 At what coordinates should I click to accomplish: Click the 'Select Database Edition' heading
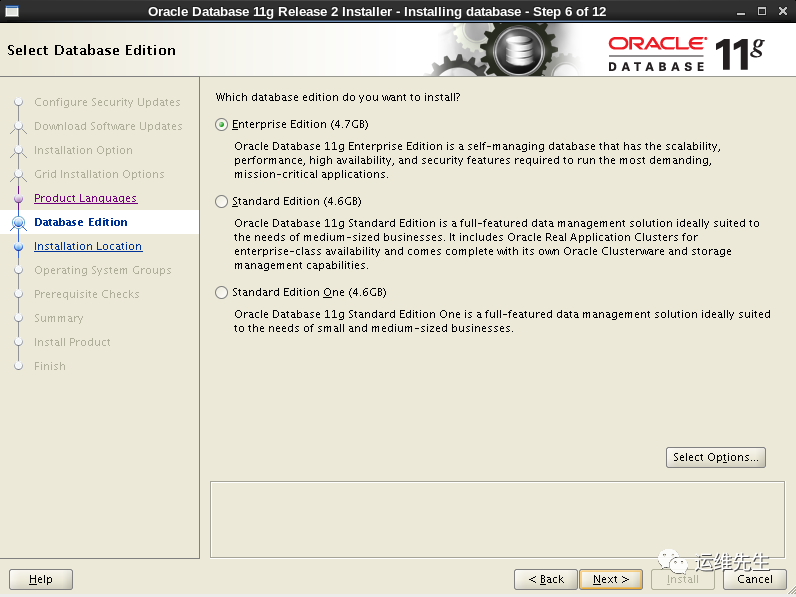(x=91, y=50)
